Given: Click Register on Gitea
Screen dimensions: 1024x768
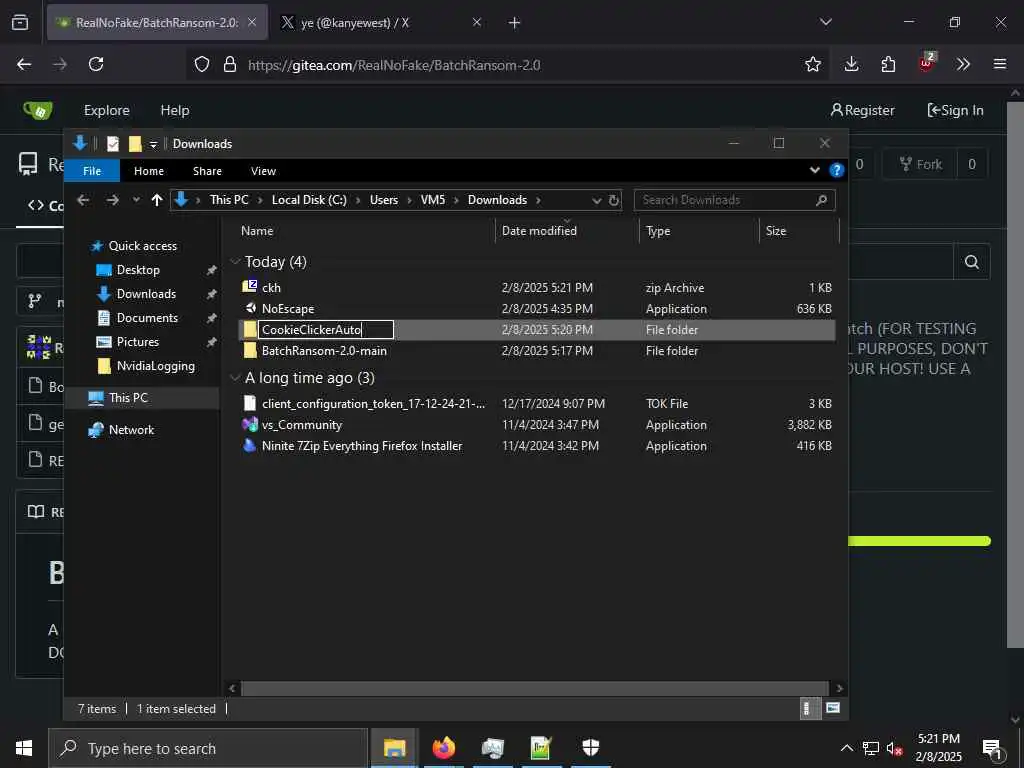Looking at the screenshot, I should [x=862, y=110].
